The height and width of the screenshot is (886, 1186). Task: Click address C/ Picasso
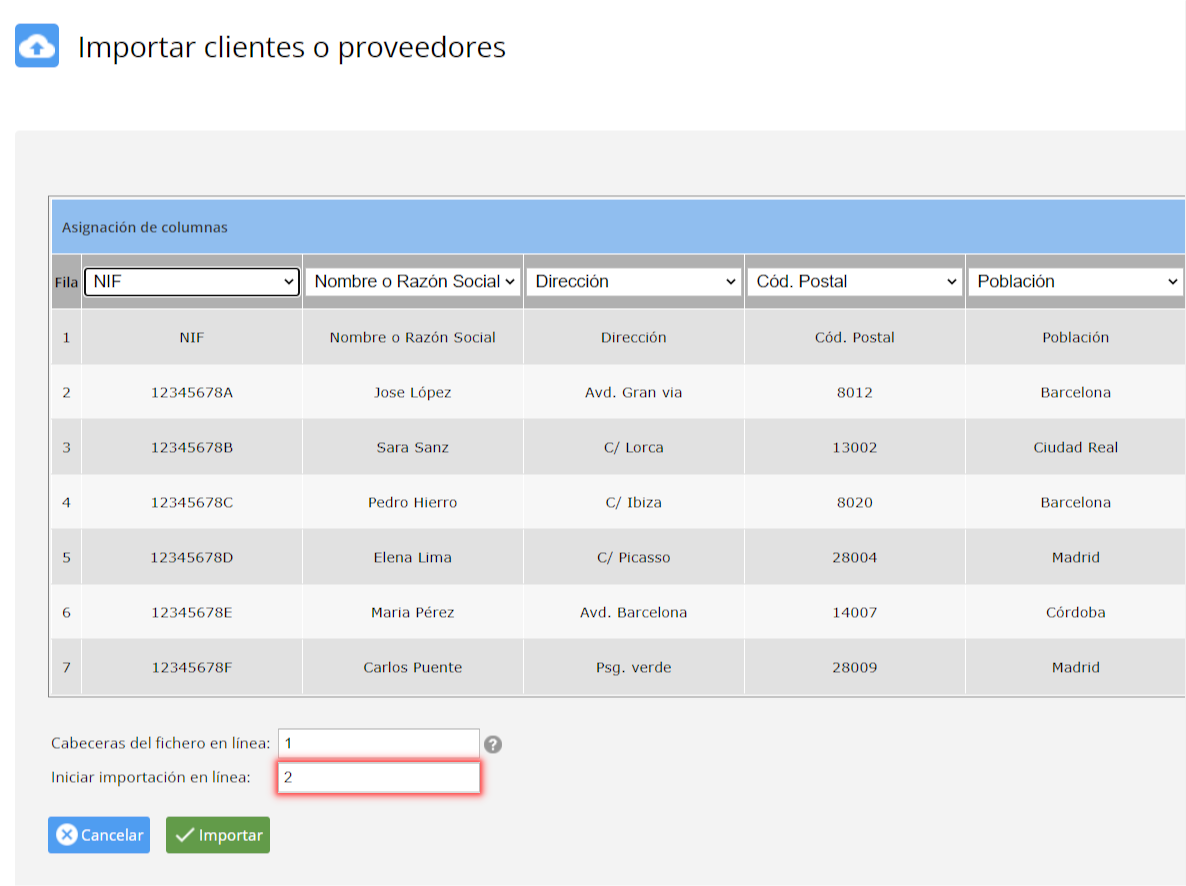coord(634,558)
